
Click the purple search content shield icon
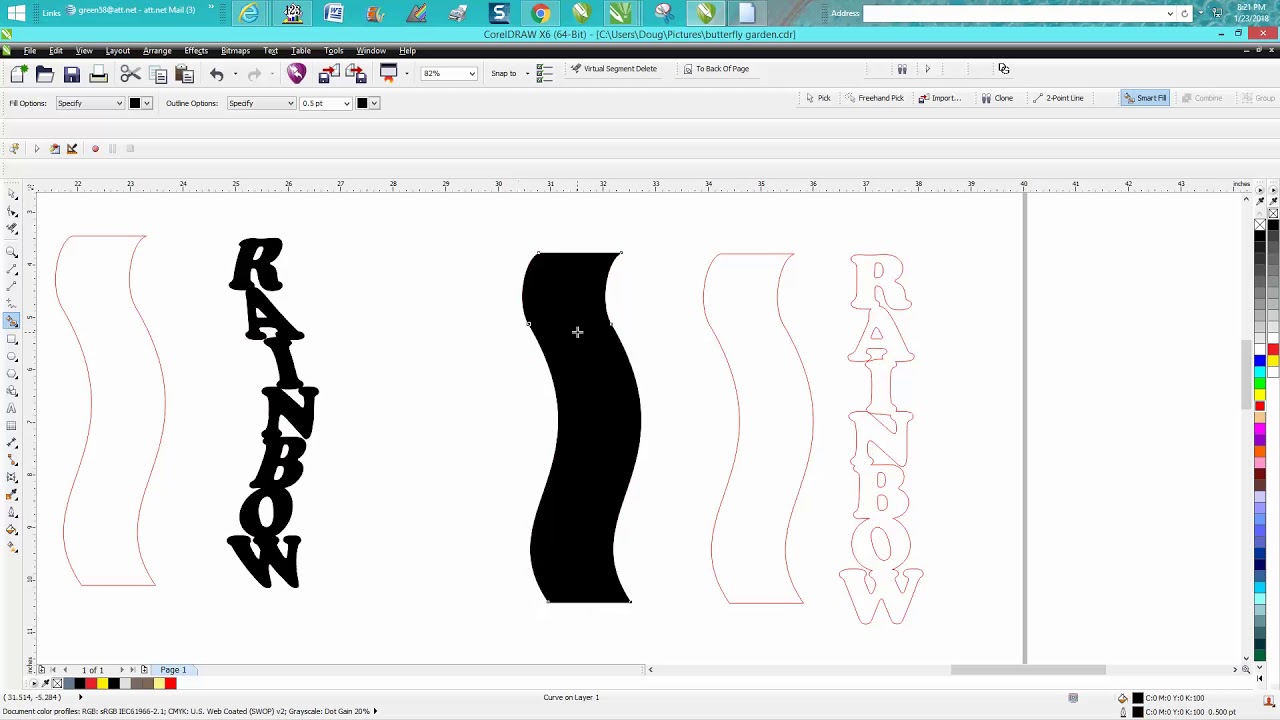[x=296, y=73]
